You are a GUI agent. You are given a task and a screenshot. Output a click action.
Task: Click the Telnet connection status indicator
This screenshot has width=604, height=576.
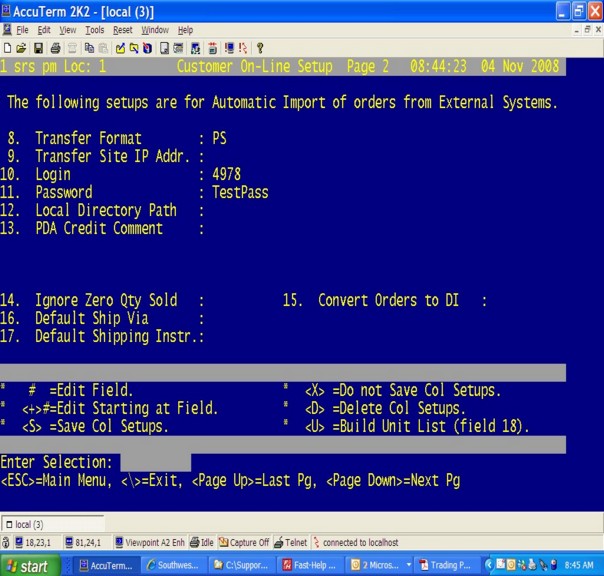(290, 542)
